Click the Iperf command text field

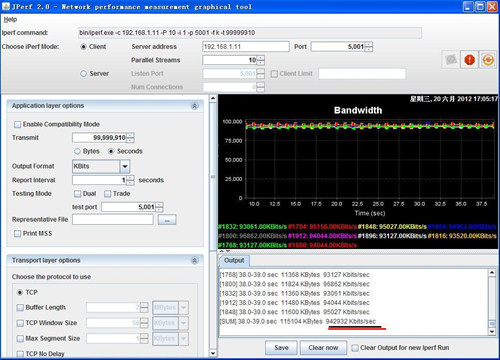pyautogui.click(x=250, y=33)
